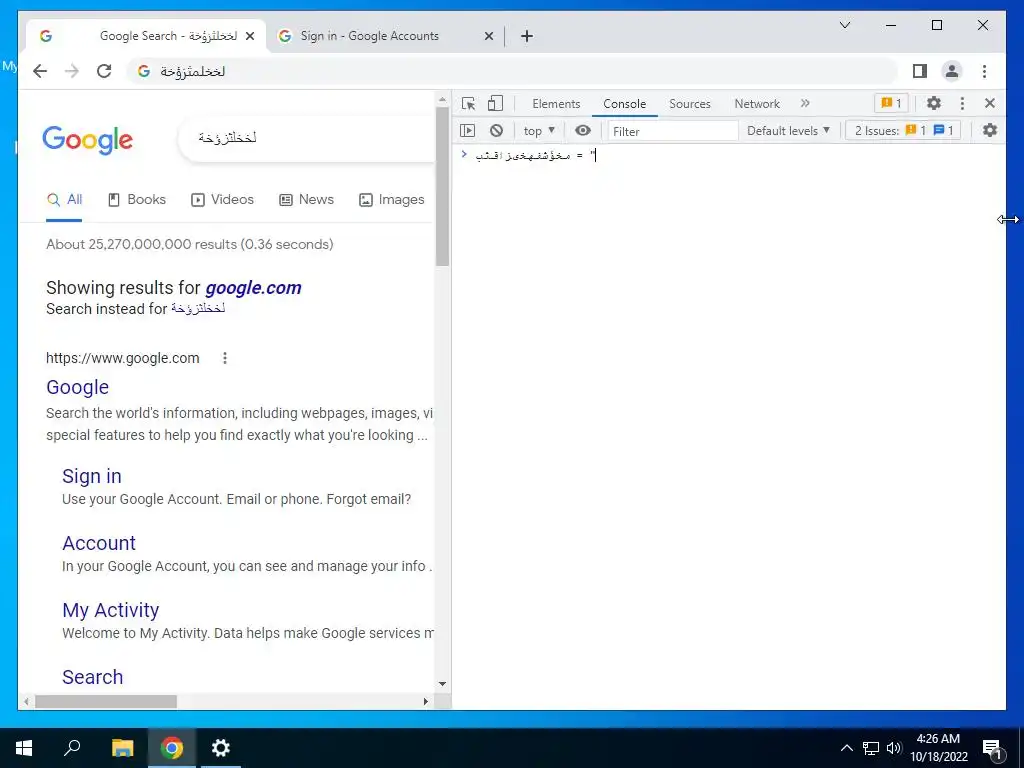Open the volume control tray icon
This screenshot has height=768, width=1024.
point(894,748)
